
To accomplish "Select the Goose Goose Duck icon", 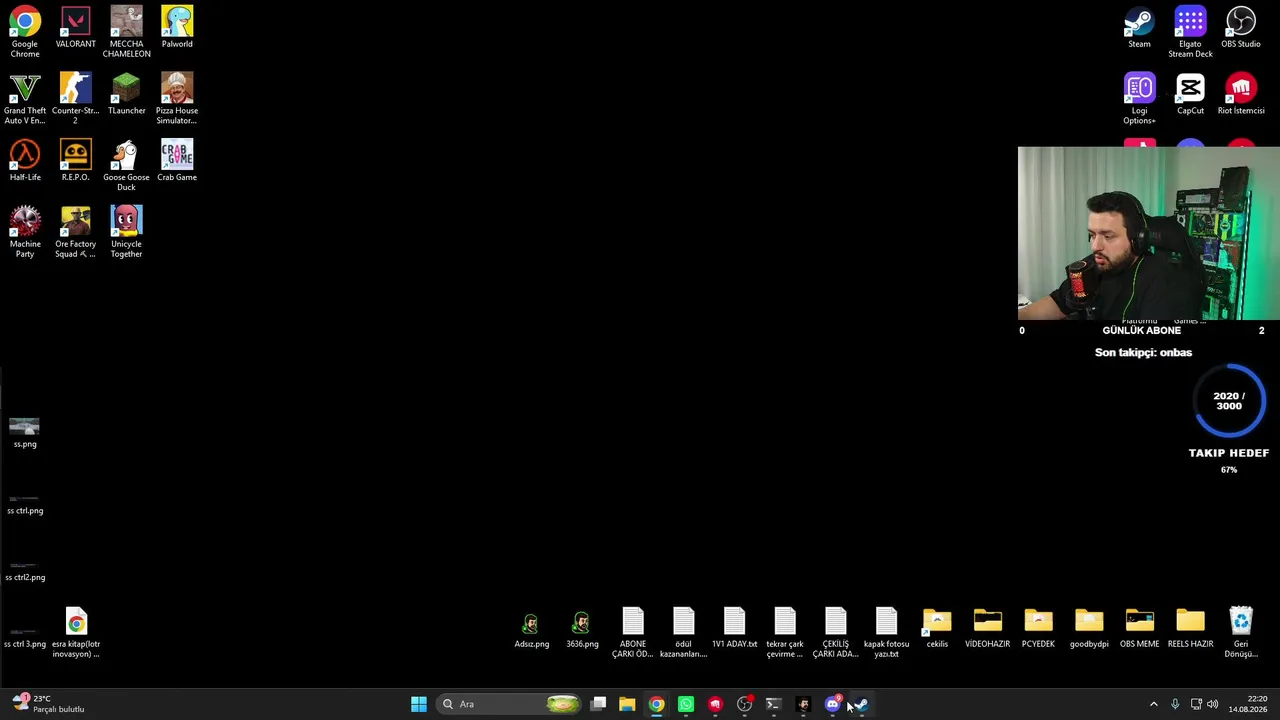I will pos(126,166).
